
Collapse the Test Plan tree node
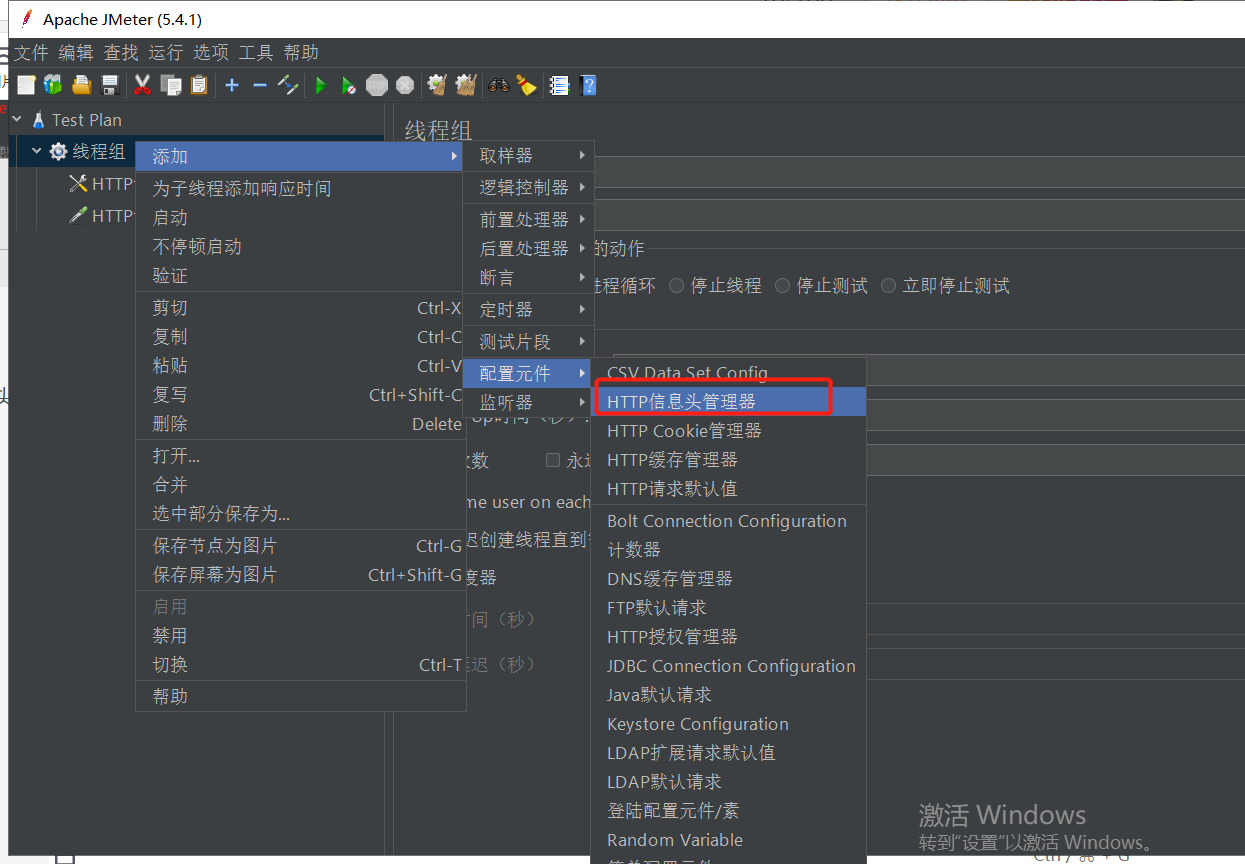17,120
